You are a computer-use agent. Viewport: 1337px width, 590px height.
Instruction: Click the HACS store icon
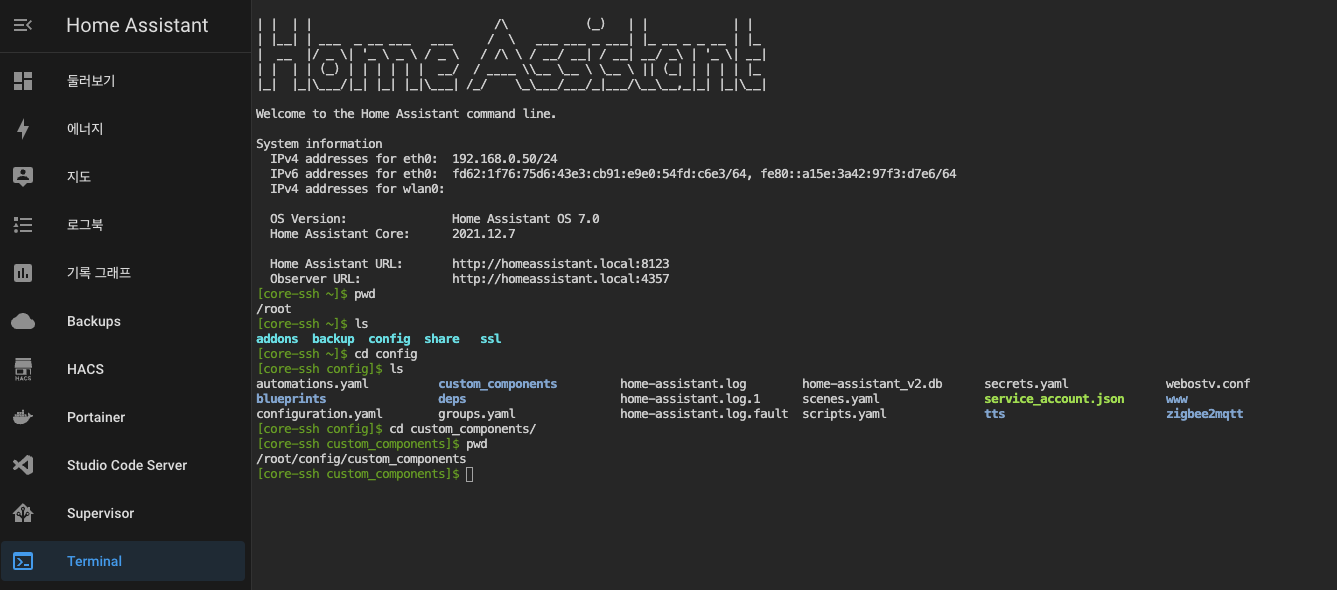click(23, 369)
